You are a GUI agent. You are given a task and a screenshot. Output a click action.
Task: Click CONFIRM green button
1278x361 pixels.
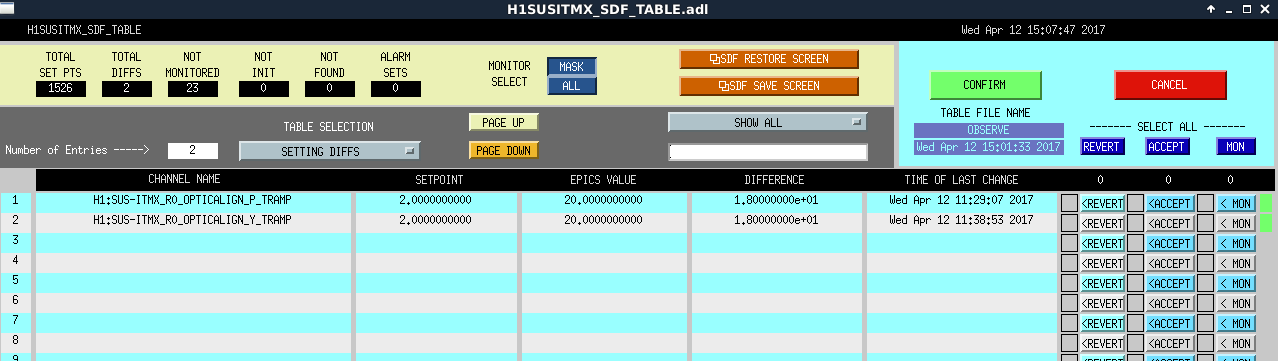click(x=985, y=85)
